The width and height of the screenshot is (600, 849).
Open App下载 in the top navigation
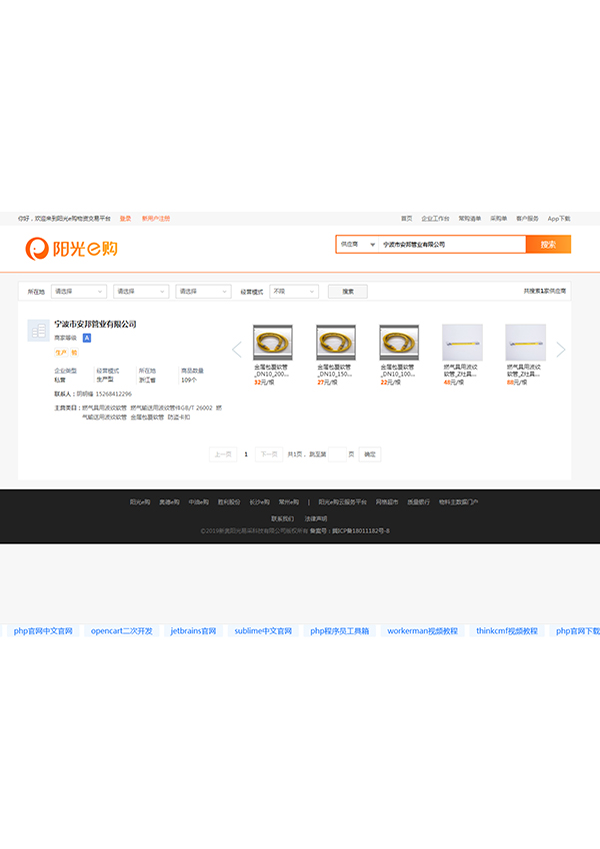[559, 219]
